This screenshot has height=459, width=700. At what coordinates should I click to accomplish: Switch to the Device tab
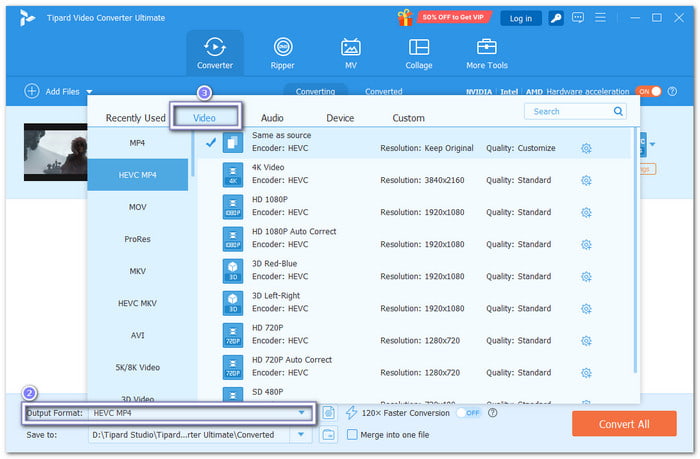340,118
